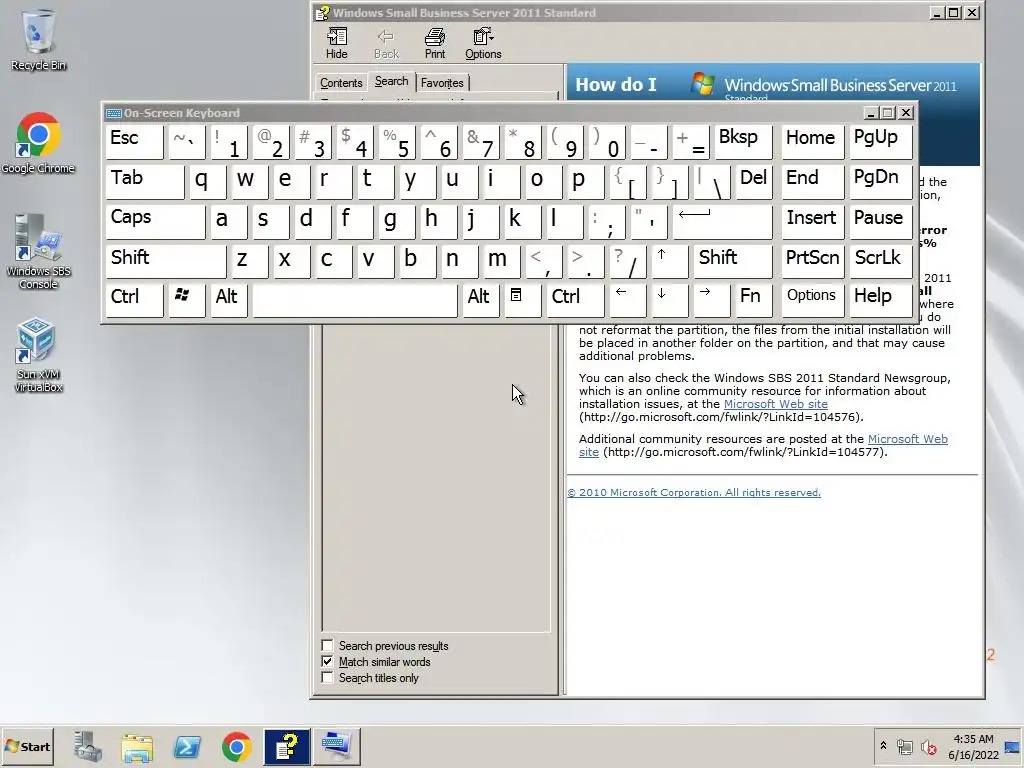This screenshot has width=1024, height=768.
Task: Click the spacebar on On-Screen Keyboard
Action: coord(355,300)
